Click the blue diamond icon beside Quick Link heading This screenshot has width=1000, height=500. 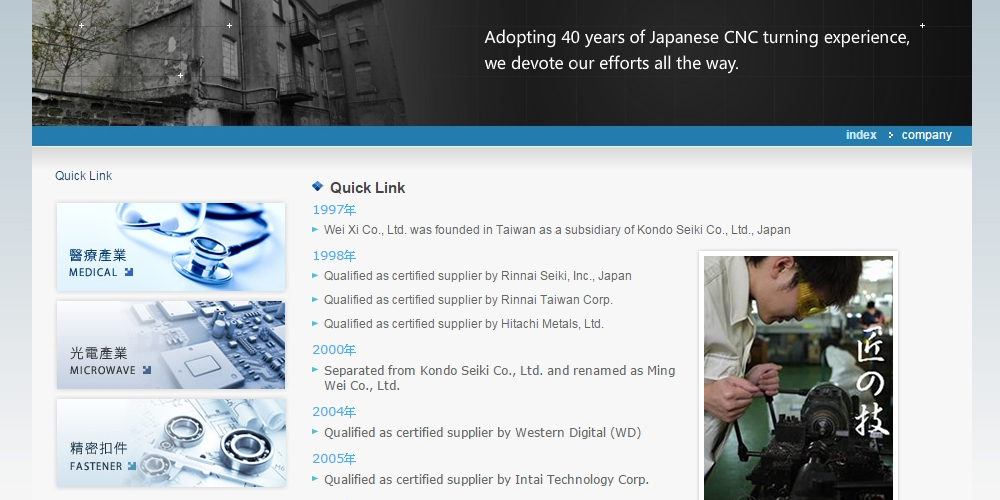(318, 186)
